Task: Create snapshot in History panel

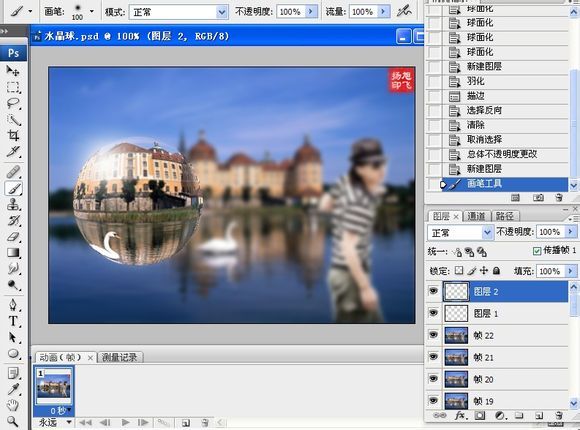Action: [x=538, y=198]
